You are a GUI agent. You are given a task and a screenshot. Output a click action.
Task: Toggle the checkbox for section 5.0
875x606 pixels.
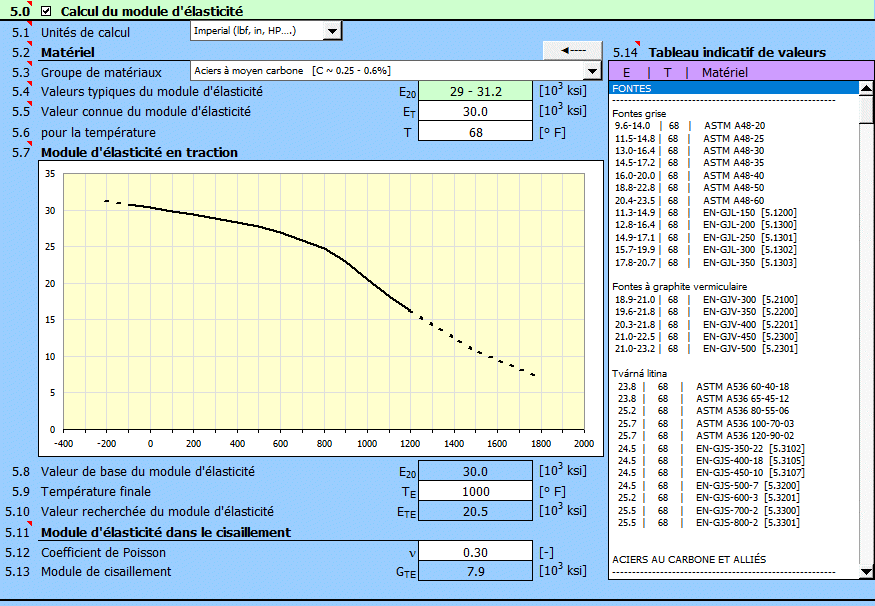[46, 11]
